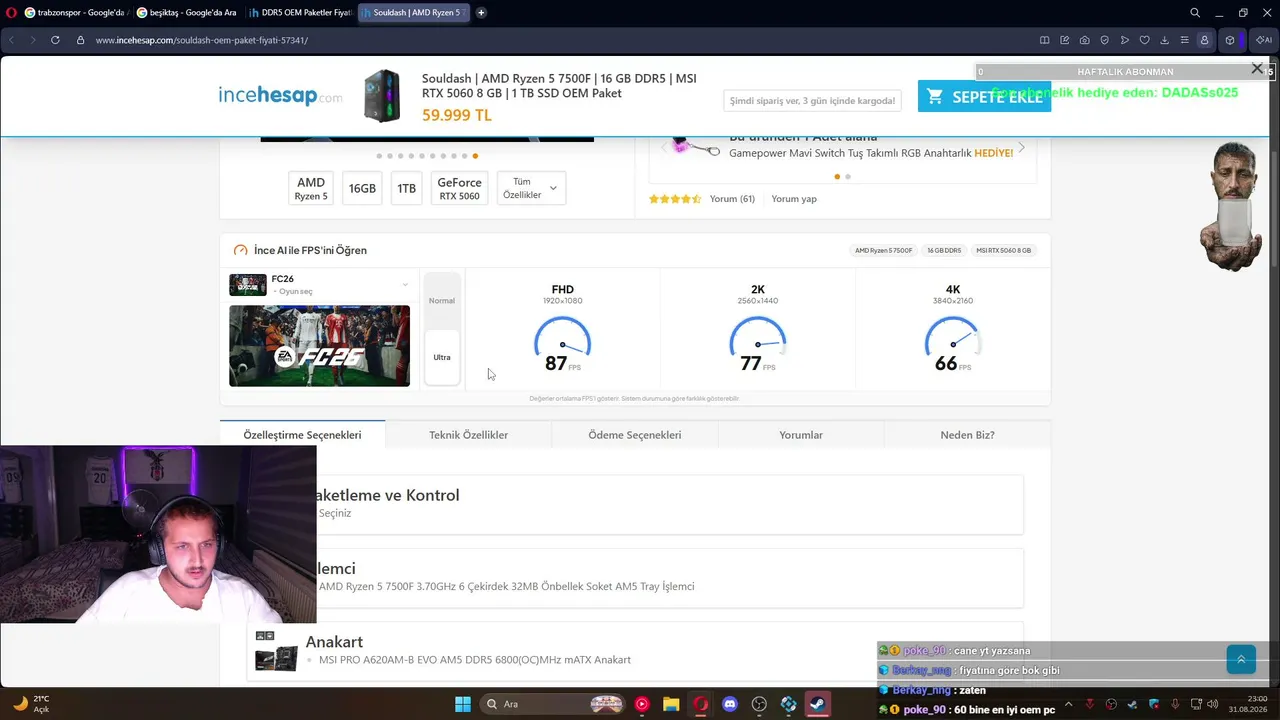
Task: Open the Windows Start menu
Action: coord(463,704)
